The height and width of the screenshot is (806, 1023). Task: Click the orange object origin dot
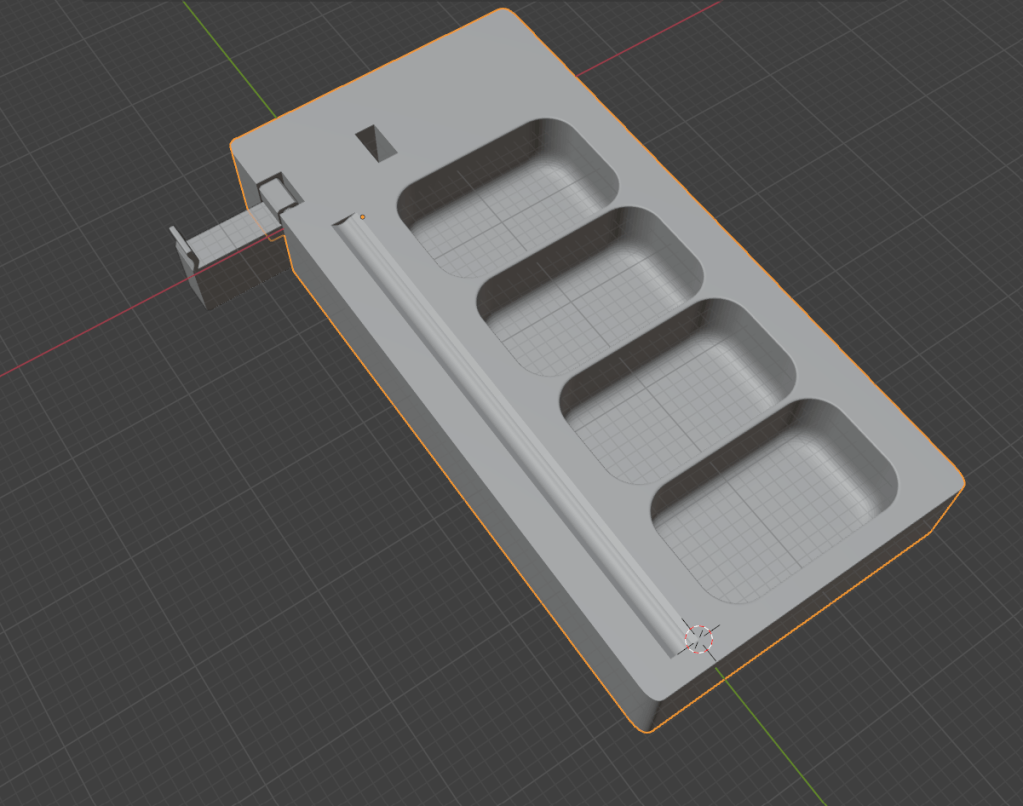[362, 216]
